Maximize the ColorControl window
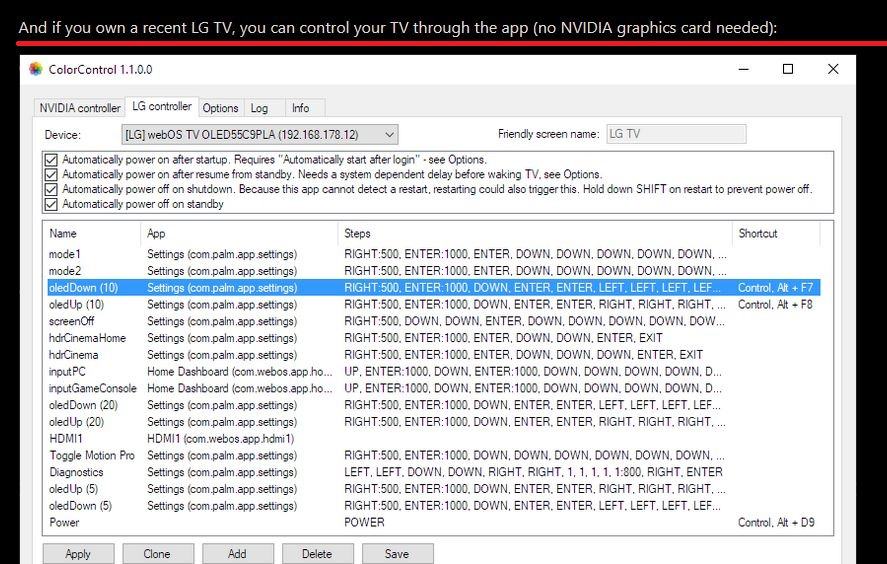887x564 pixels. [787, 69]
